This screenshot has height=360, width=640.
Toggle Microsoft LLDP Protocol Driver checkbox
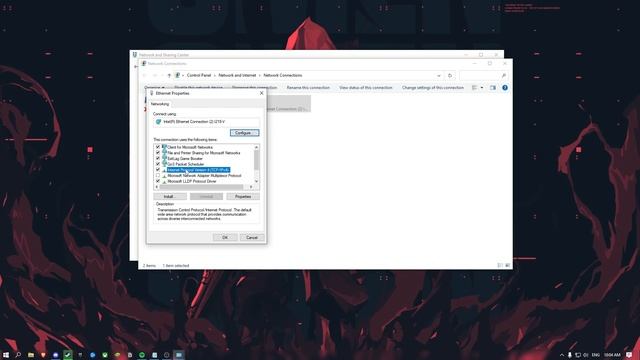(158, 181)
